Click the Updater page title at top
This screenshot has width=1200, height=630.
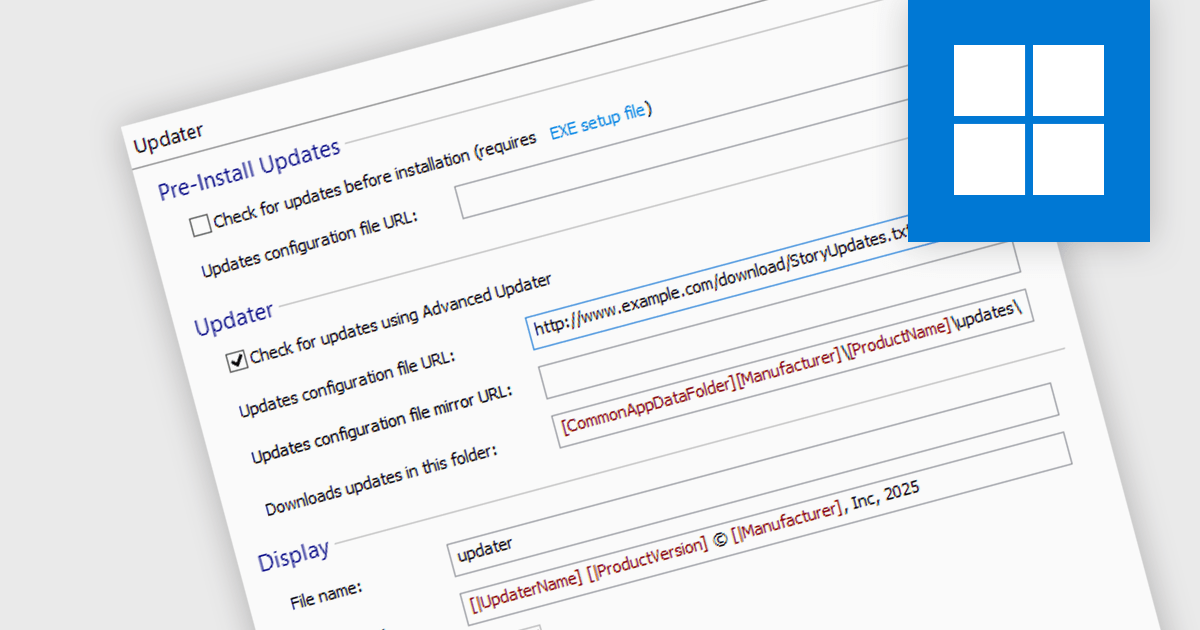[x=168, y=132]
